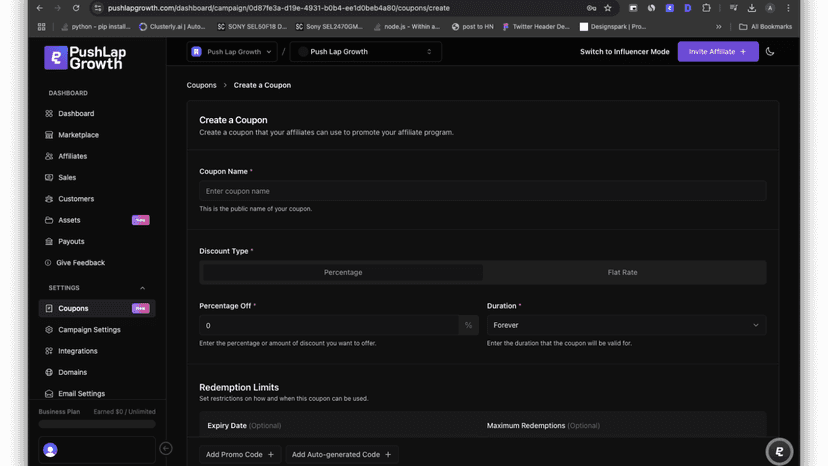The width and height of the screenshot is (828, 466).
Task: Open Sales in sidebar
Action: [67, 178]
